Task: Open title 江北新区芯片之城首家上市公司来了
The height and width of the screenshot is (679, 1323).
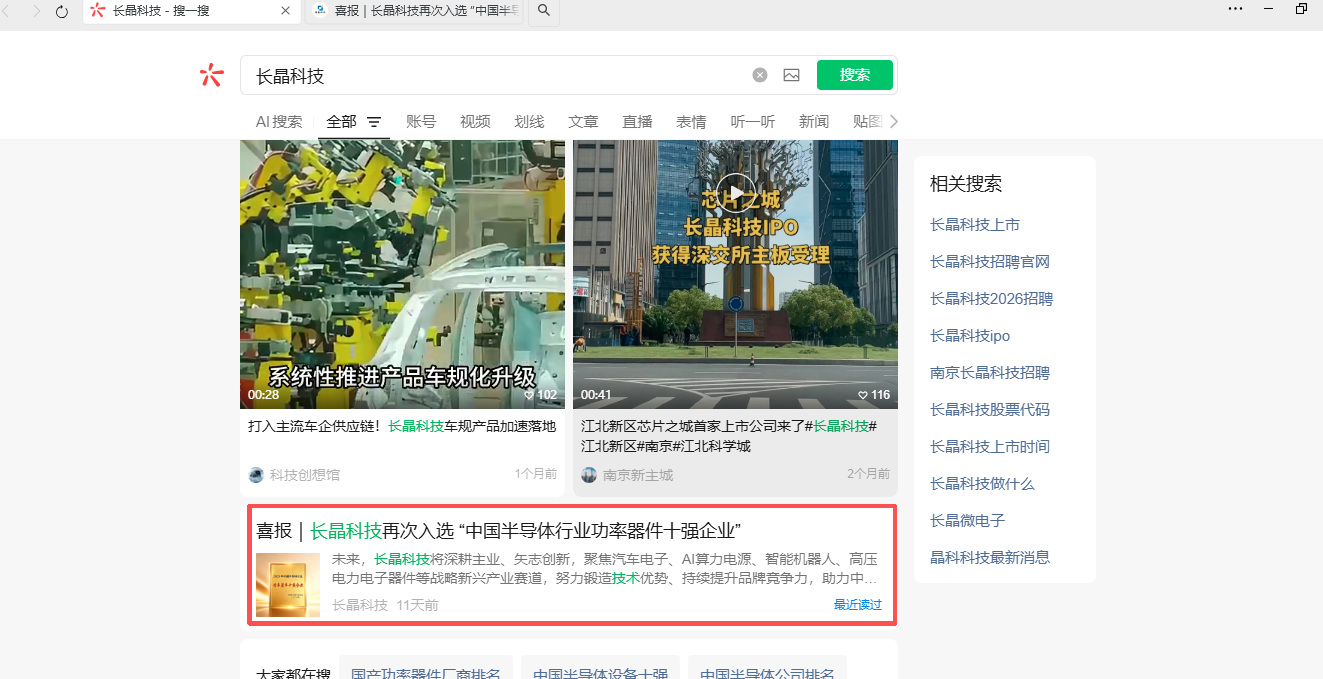Action: tap(729, 436)
